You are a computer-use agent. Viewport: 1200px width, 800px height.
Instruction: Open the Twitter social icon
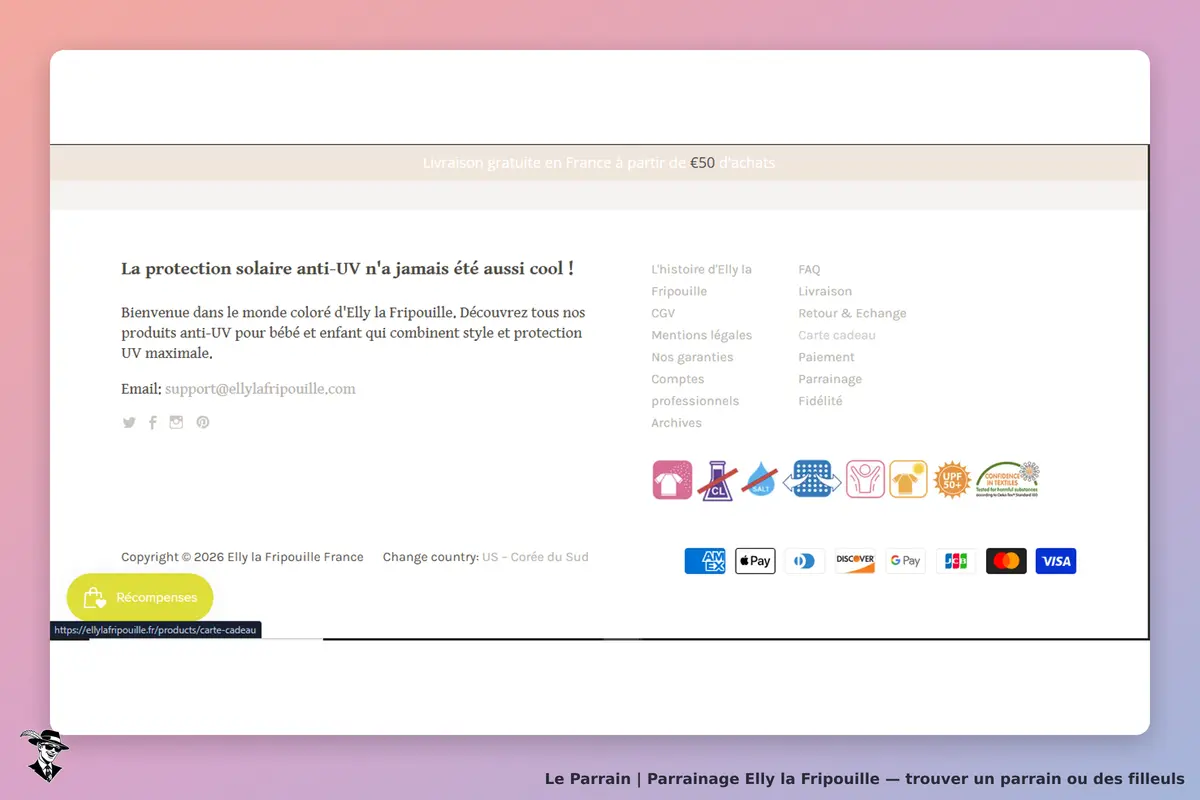129,423
